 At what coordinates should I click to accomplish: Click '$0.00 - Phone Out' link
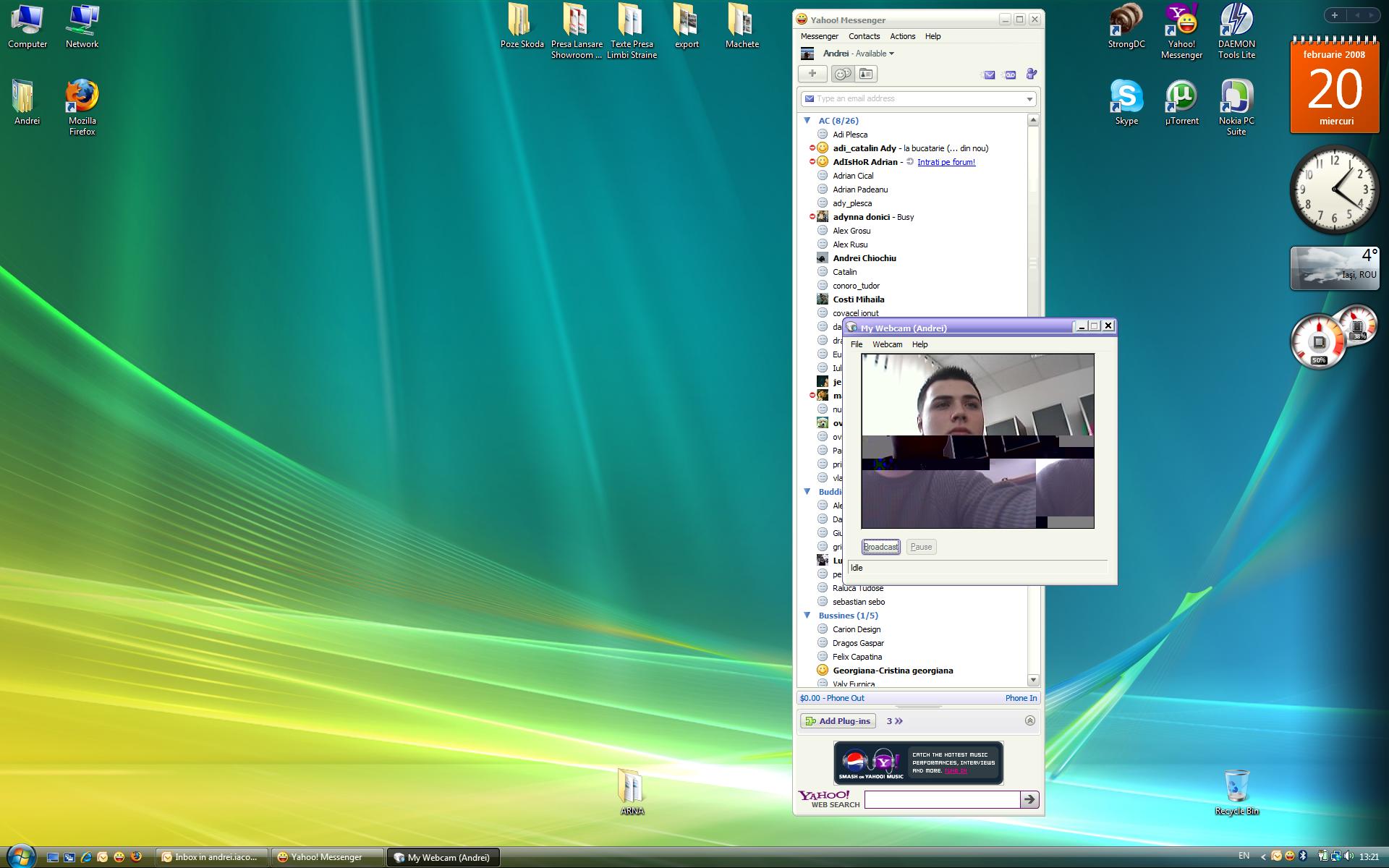832,698
